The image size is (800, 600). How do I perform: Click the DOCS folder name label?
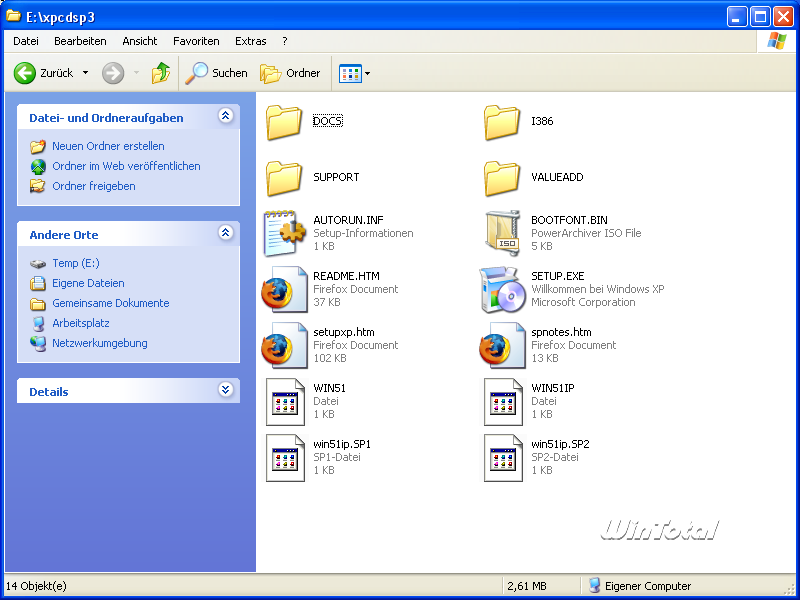coord(328,121)
